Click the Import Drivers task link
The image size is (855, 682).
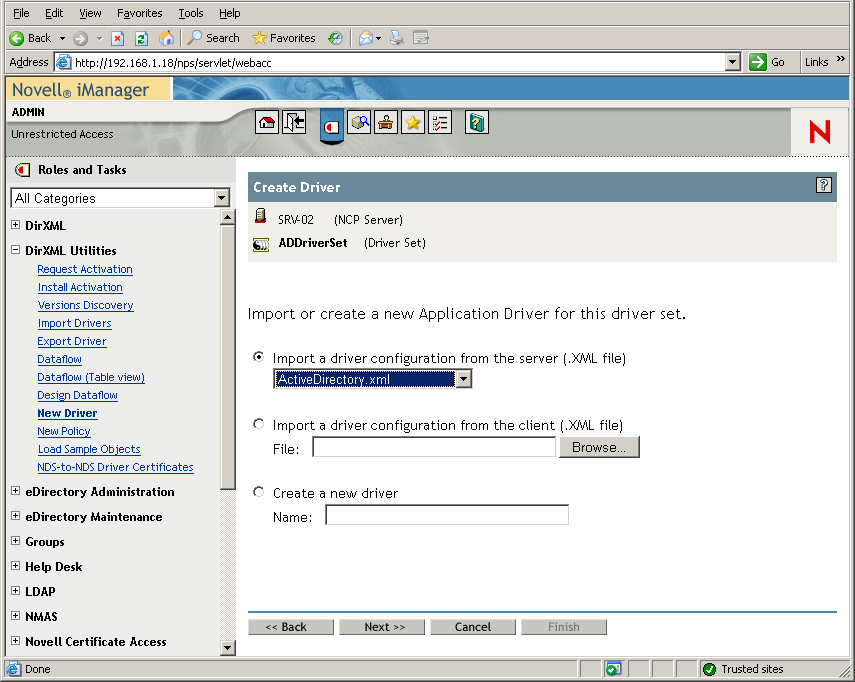74,323
